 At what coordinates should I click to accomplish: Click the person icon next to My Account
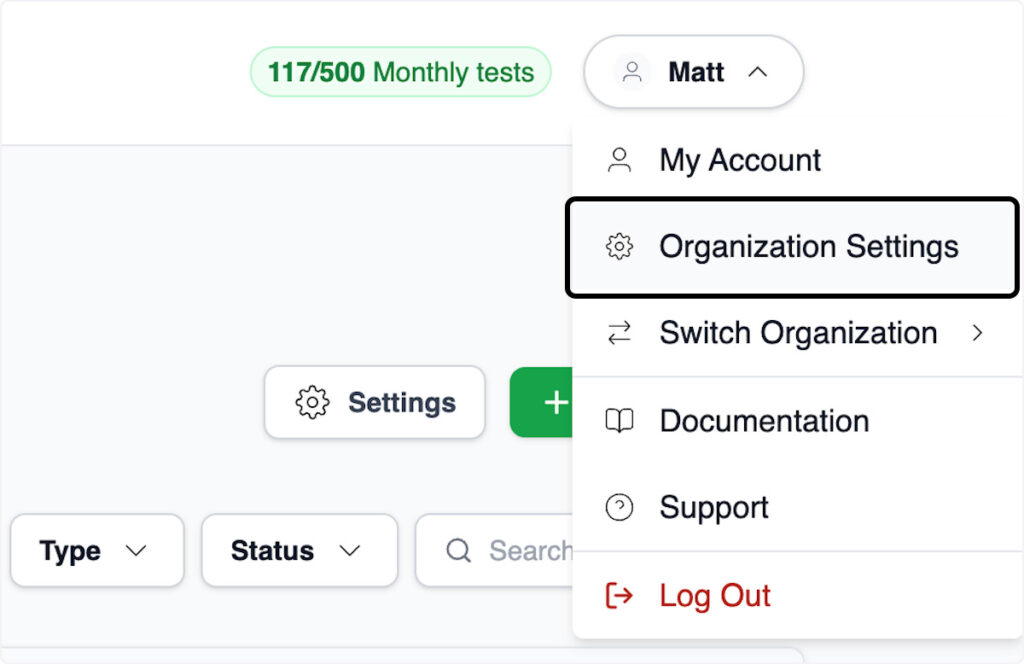point(620,160)
